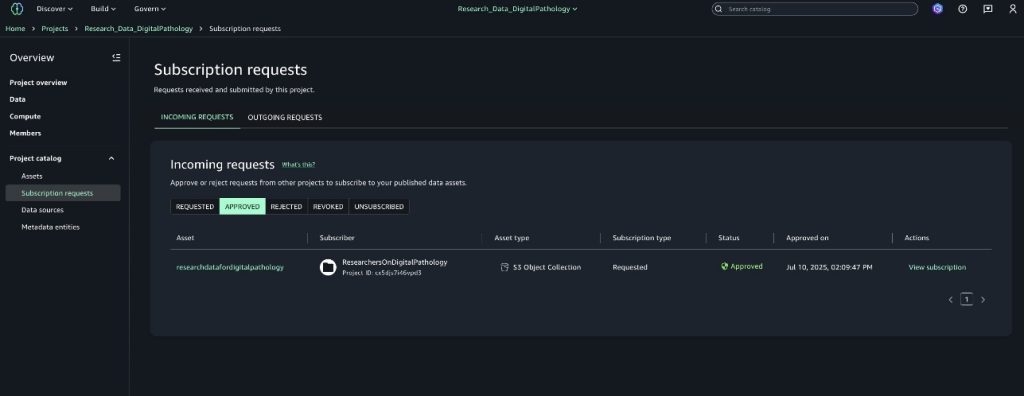Open the user profile icon
Viewport: 1024px width, 396px height.
(x=1013, y=9)
